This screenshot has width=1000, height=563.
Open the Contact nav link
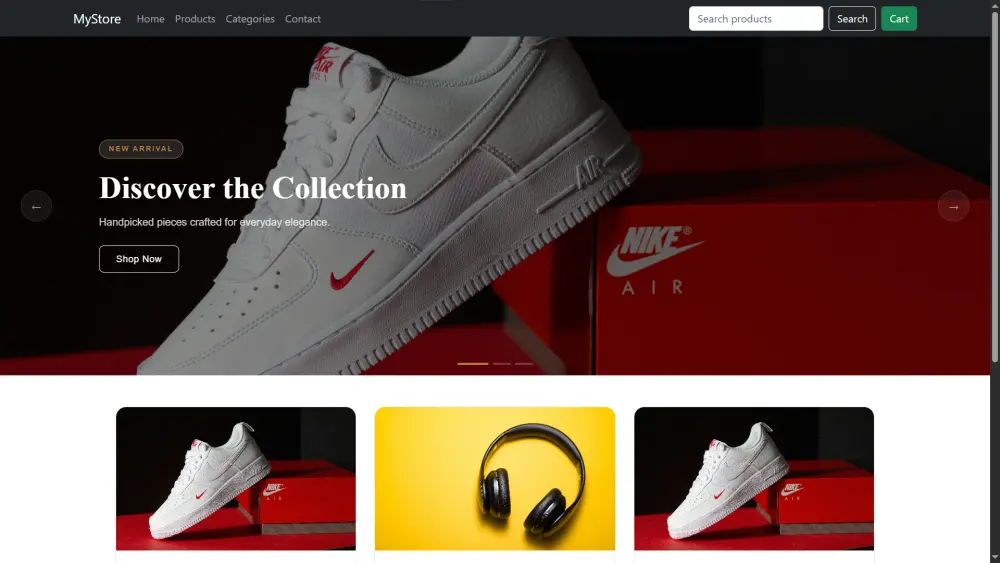coord(303,18)
